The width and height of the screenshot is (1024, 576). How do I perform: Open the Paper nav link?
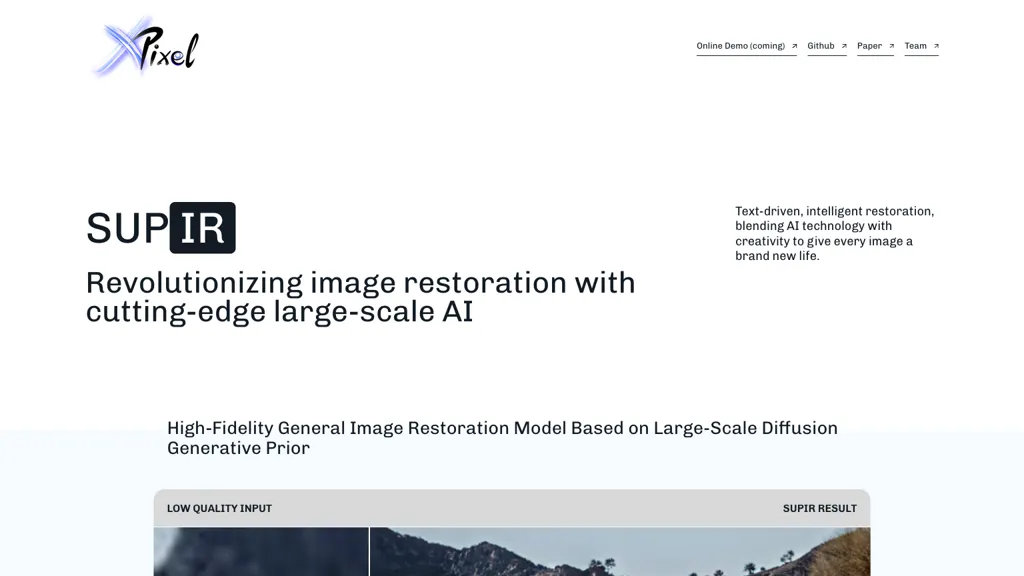[869, 46]
